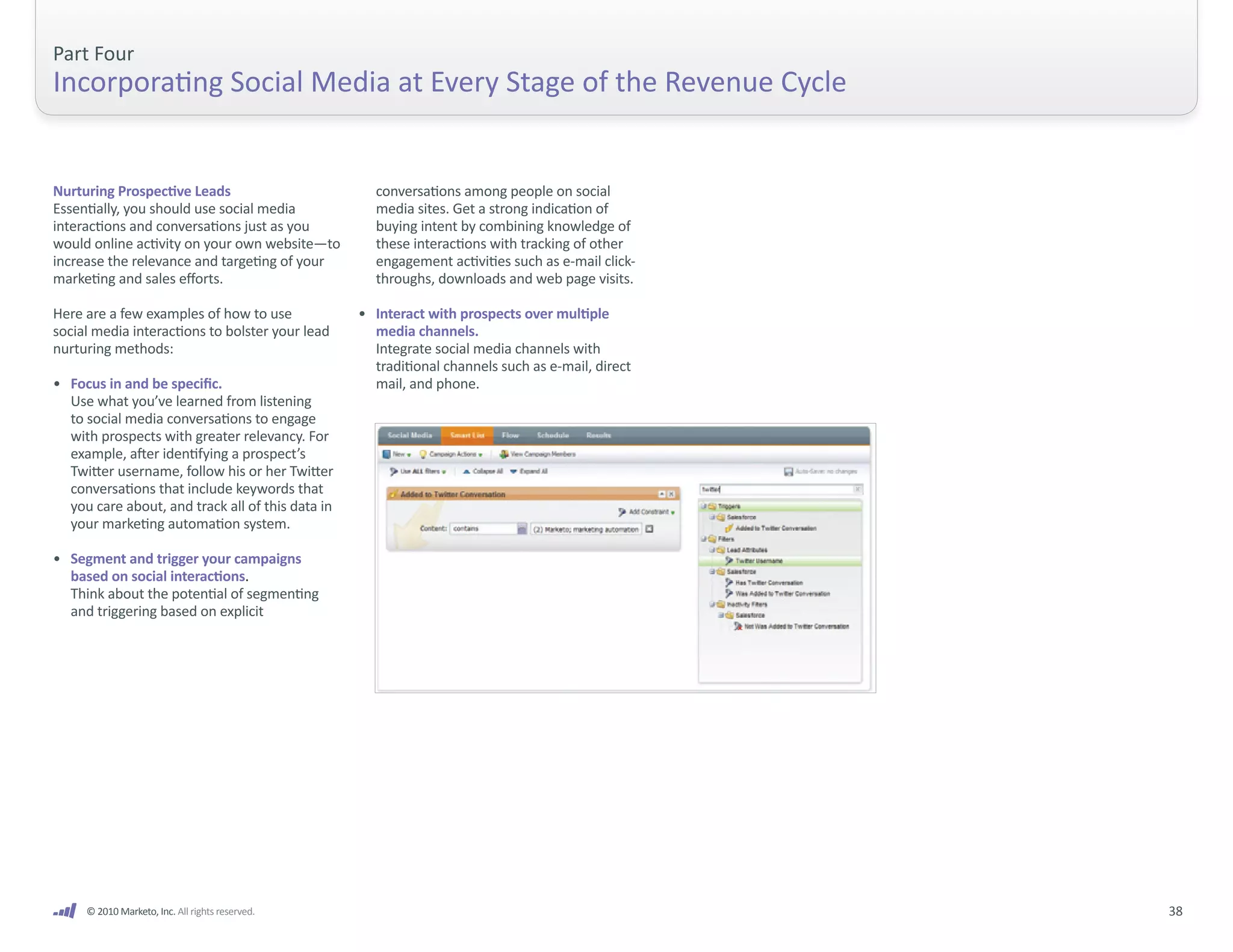Click the Campaign Actions lightbulb icon

click(423, 454)
